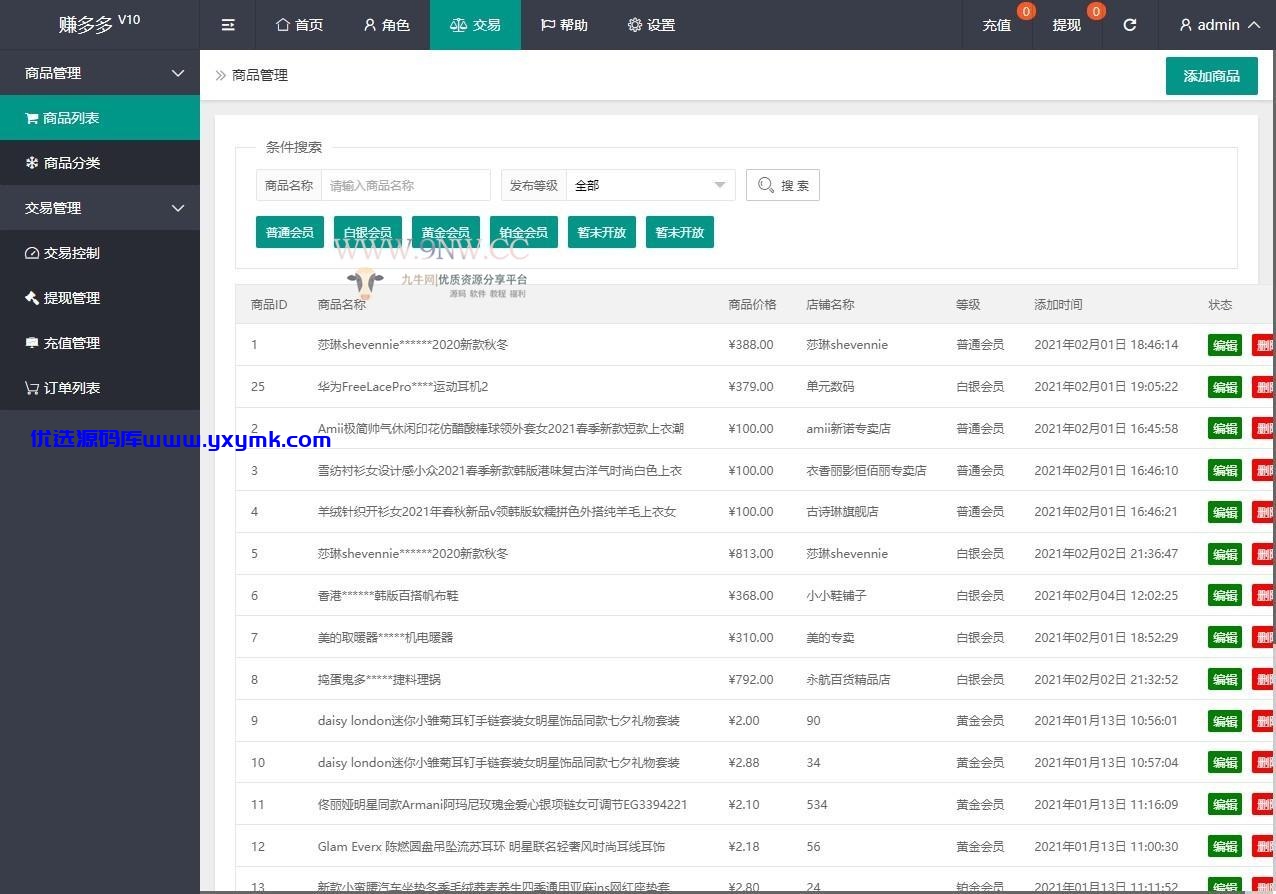Edit the Glam Everx product row

pos(1225,846)
